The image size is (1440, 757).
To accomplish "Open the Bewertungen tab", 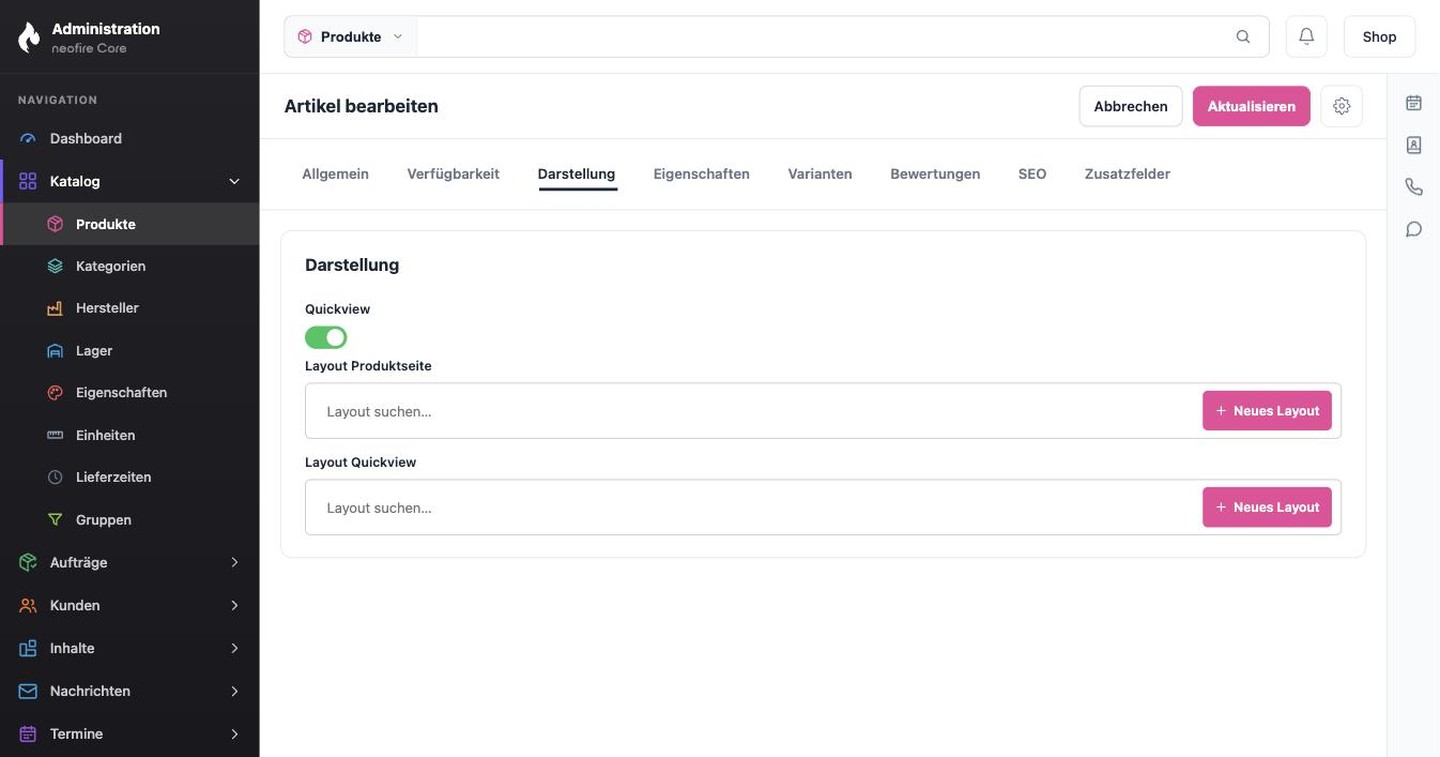I will (x=935, y=174).
